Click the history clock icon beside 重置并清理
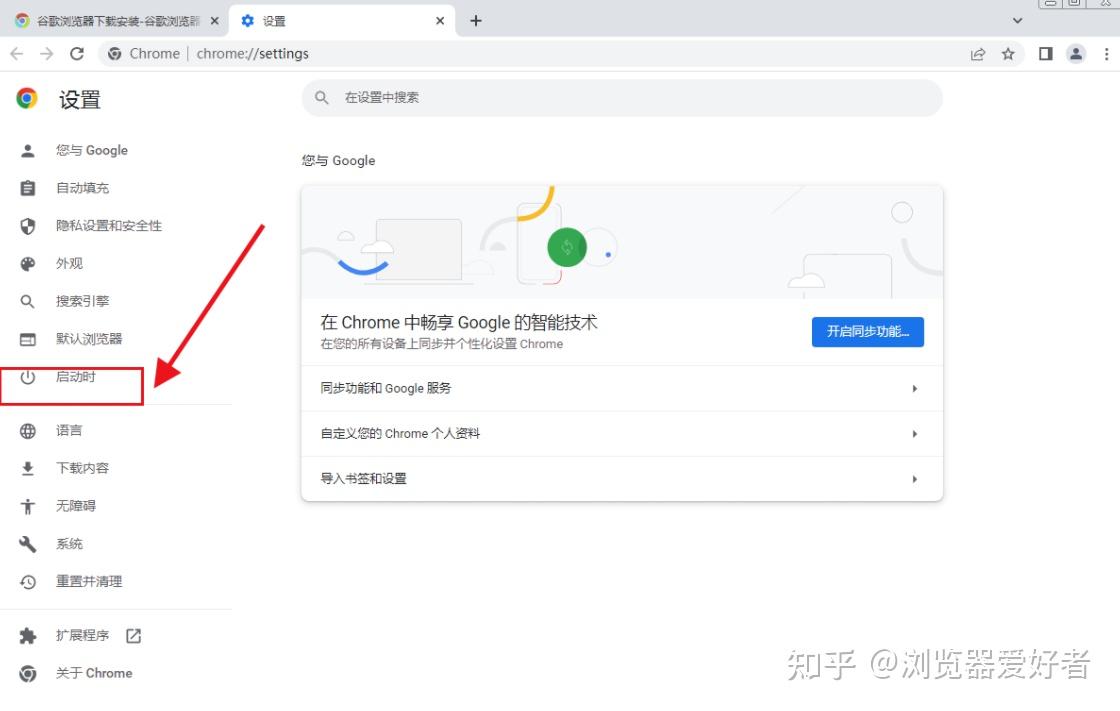1120x711 pixels. tap(28, 582)
